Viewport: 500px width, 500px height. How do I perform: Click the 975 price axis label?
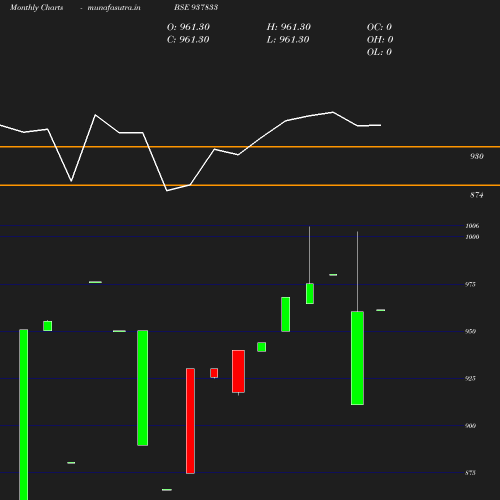click(470, 284)
